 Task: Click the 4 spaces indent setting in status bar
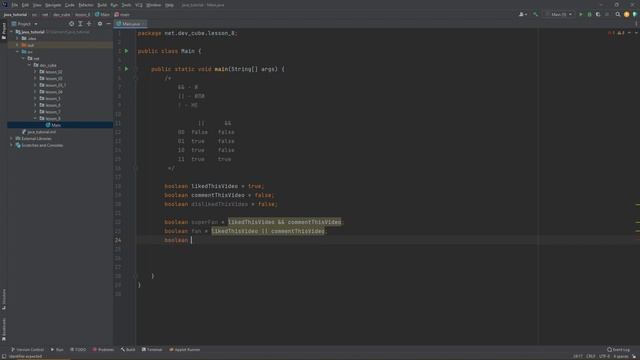(621, 357)
